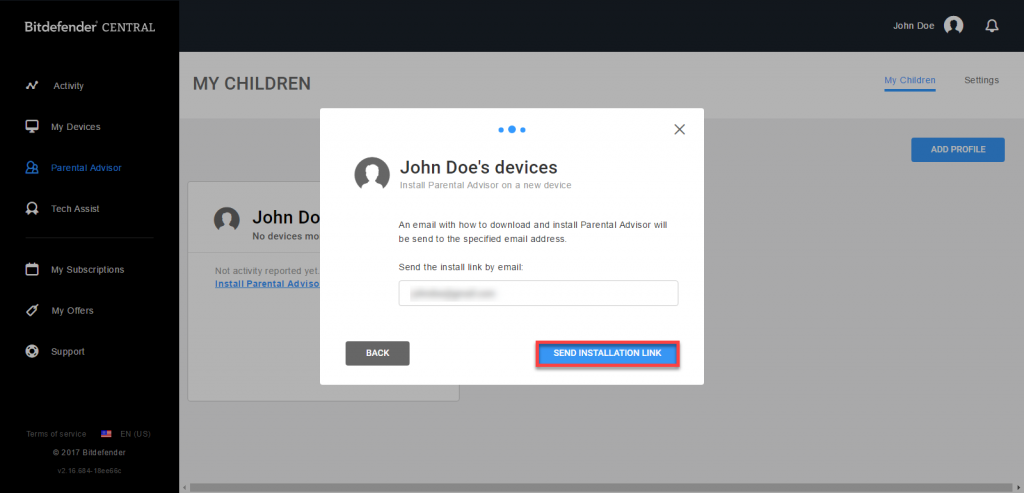Select the EN (US) language option

tap(135, 434)
